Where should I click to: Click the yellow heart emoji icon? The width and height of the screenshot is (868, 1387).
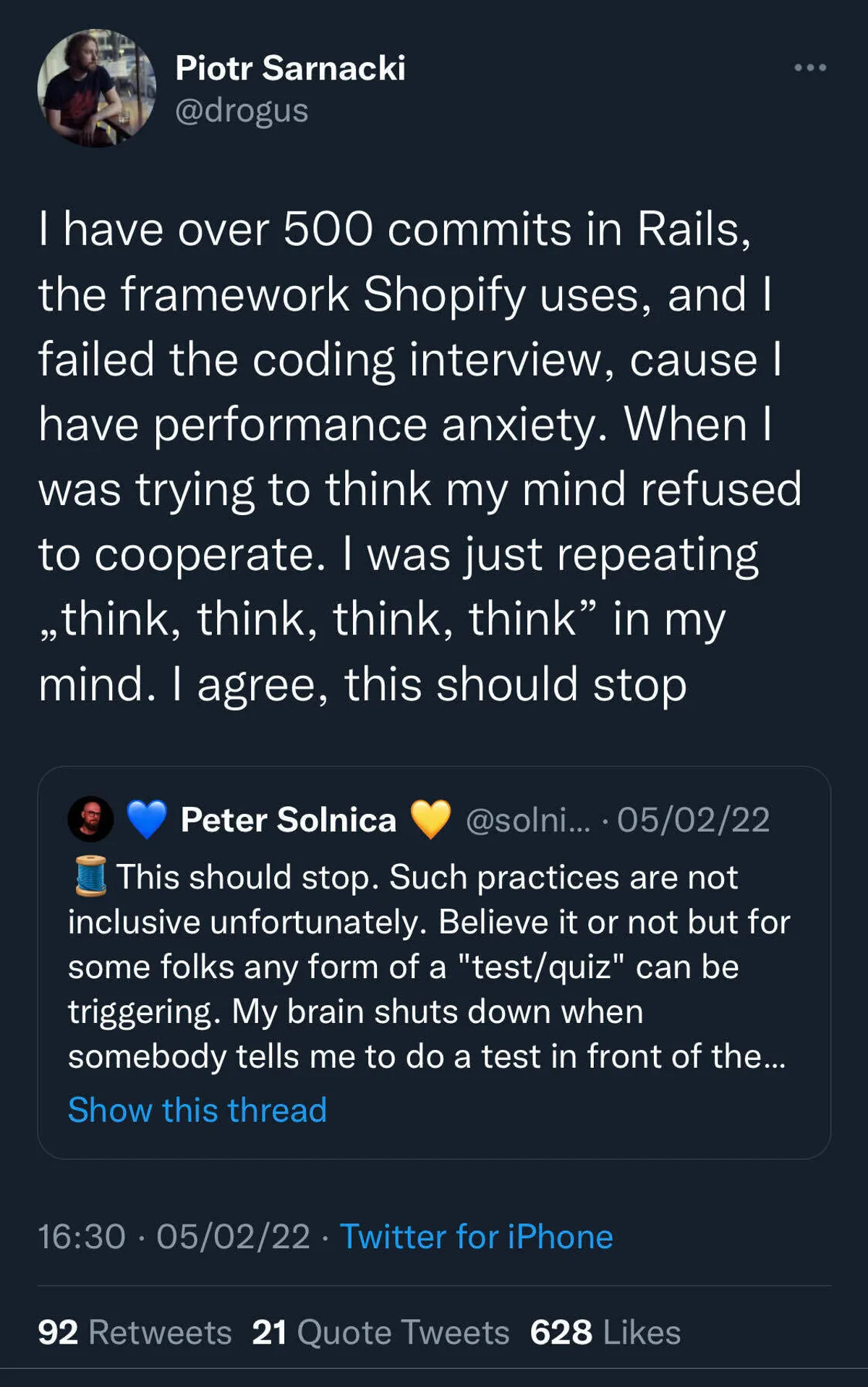pos(430,819)
